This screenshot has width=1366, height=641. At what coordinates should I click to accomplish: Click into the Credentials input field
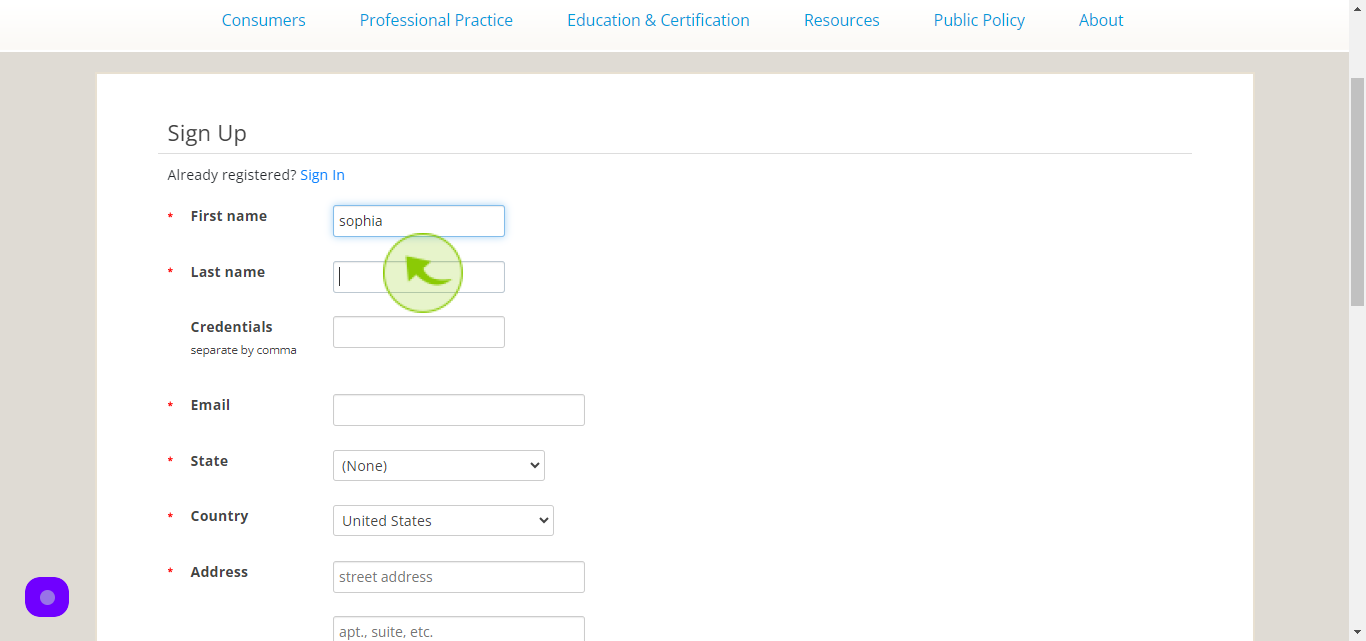click(x=419, y=332)
